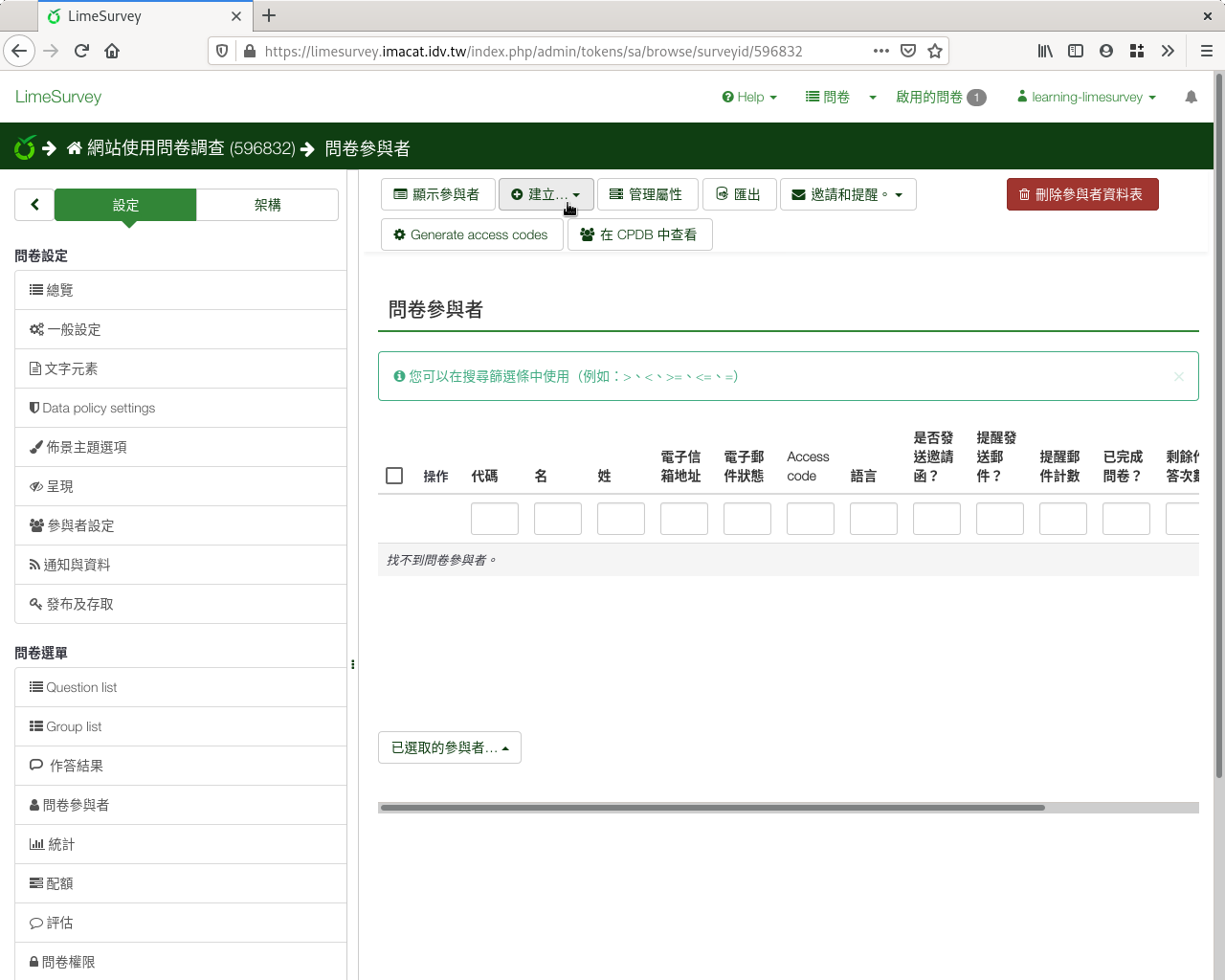The width and height of the screenshot is (1225, 980).
Task: Open 佈景主題選項 menu item
Action: click(x=181, y=447)
